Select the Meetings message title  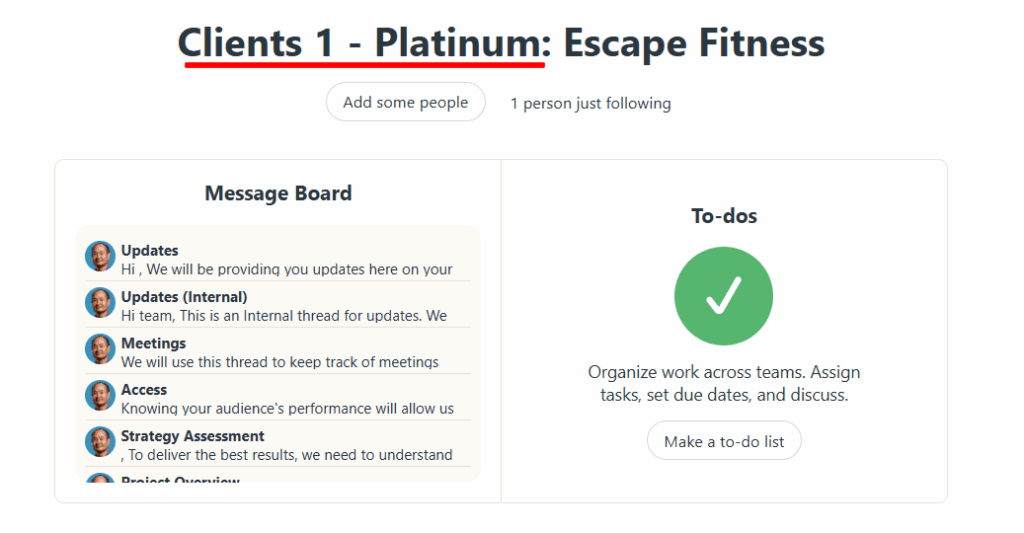click(x=153, y=343)
